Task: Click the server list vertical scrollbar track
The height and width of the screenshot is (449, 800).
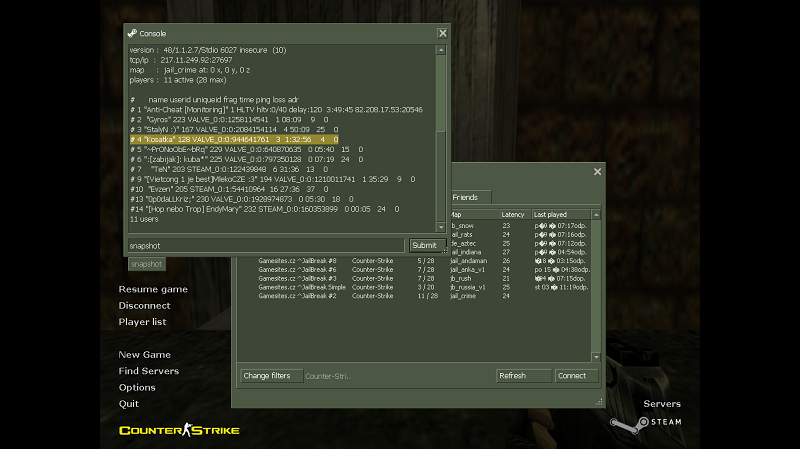Action: 596,286
